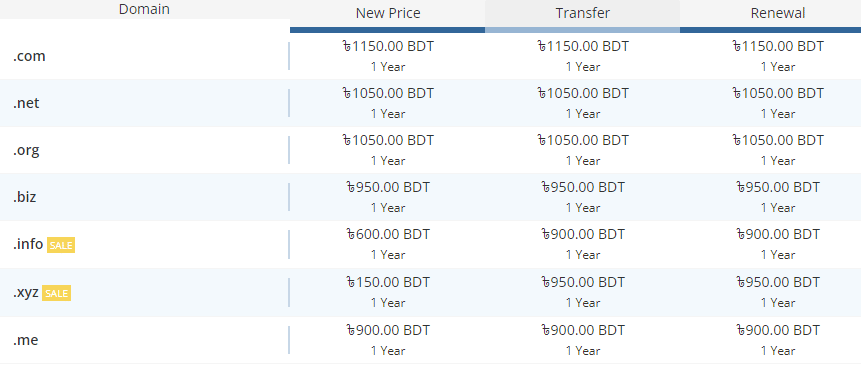Click the .xyz new price ৳150.00 BDT
This screenshot has width=861, height=368.
[388, 282]
